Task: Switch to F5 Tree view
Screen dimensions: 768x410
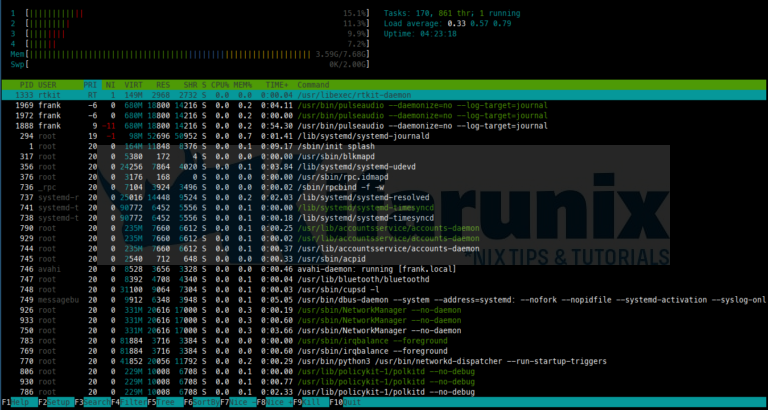Action: pos(165,402)
